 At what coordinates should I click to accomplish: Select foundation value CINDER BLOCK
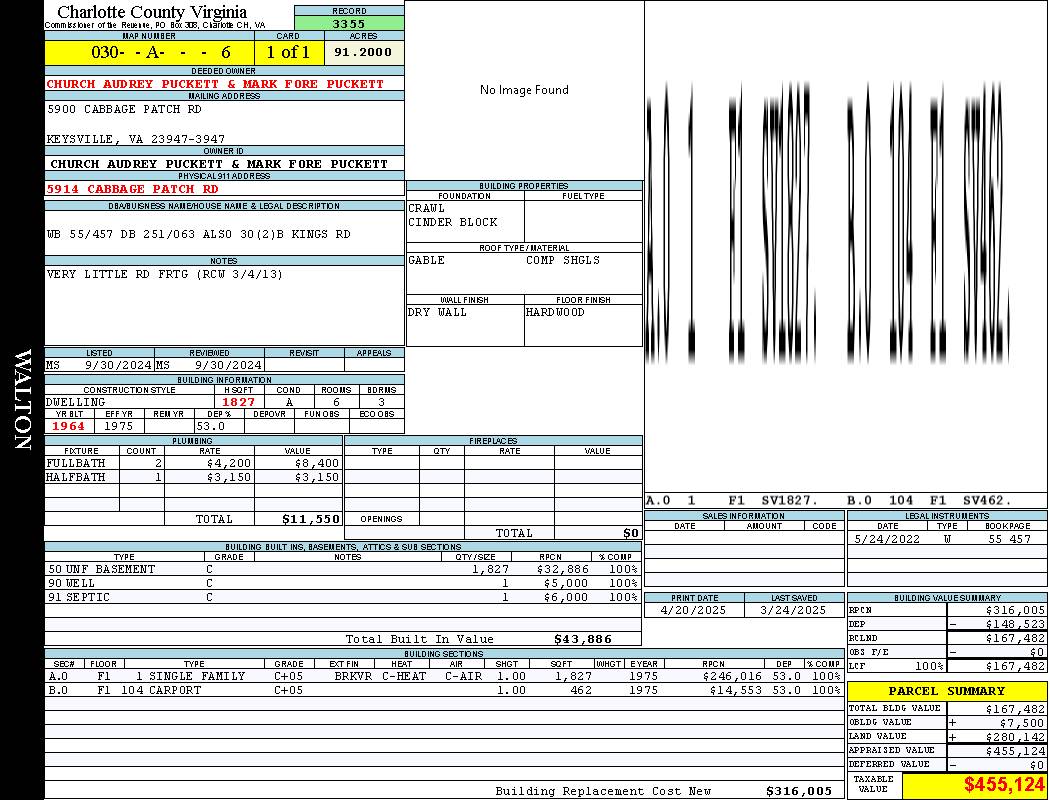coord(453,222)
